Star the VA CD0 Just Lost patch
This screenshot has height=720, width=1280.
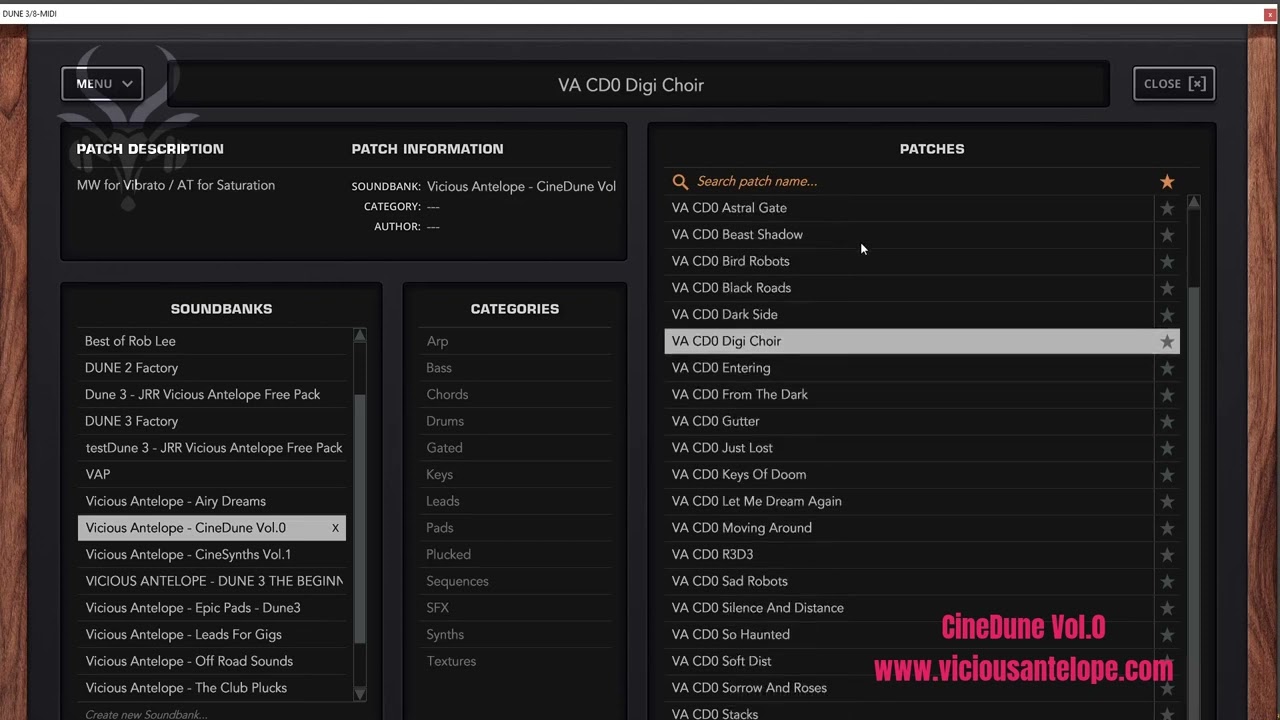[1167, 448]
